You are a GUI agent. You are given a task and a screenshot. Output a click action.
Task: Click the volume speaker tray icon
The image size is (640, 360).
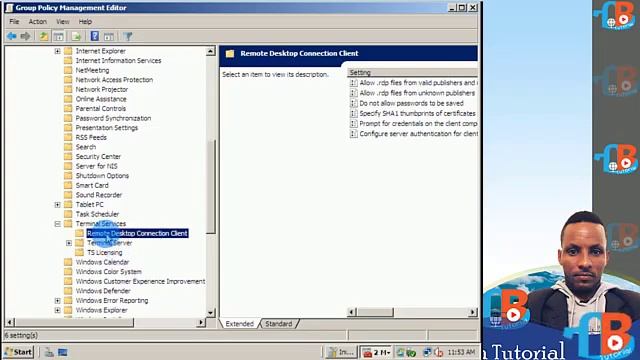pos(439,352)
